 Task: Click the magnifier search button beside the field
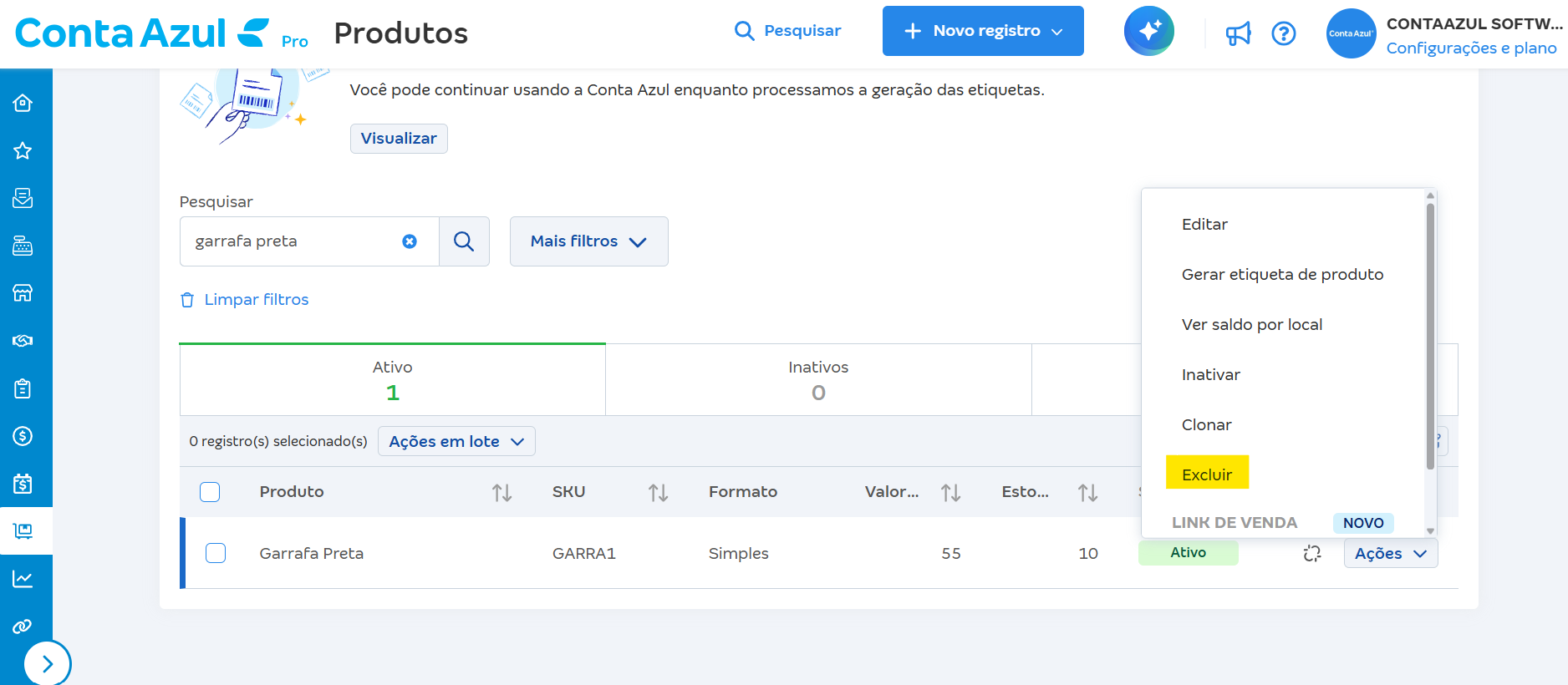pos(464,241)
